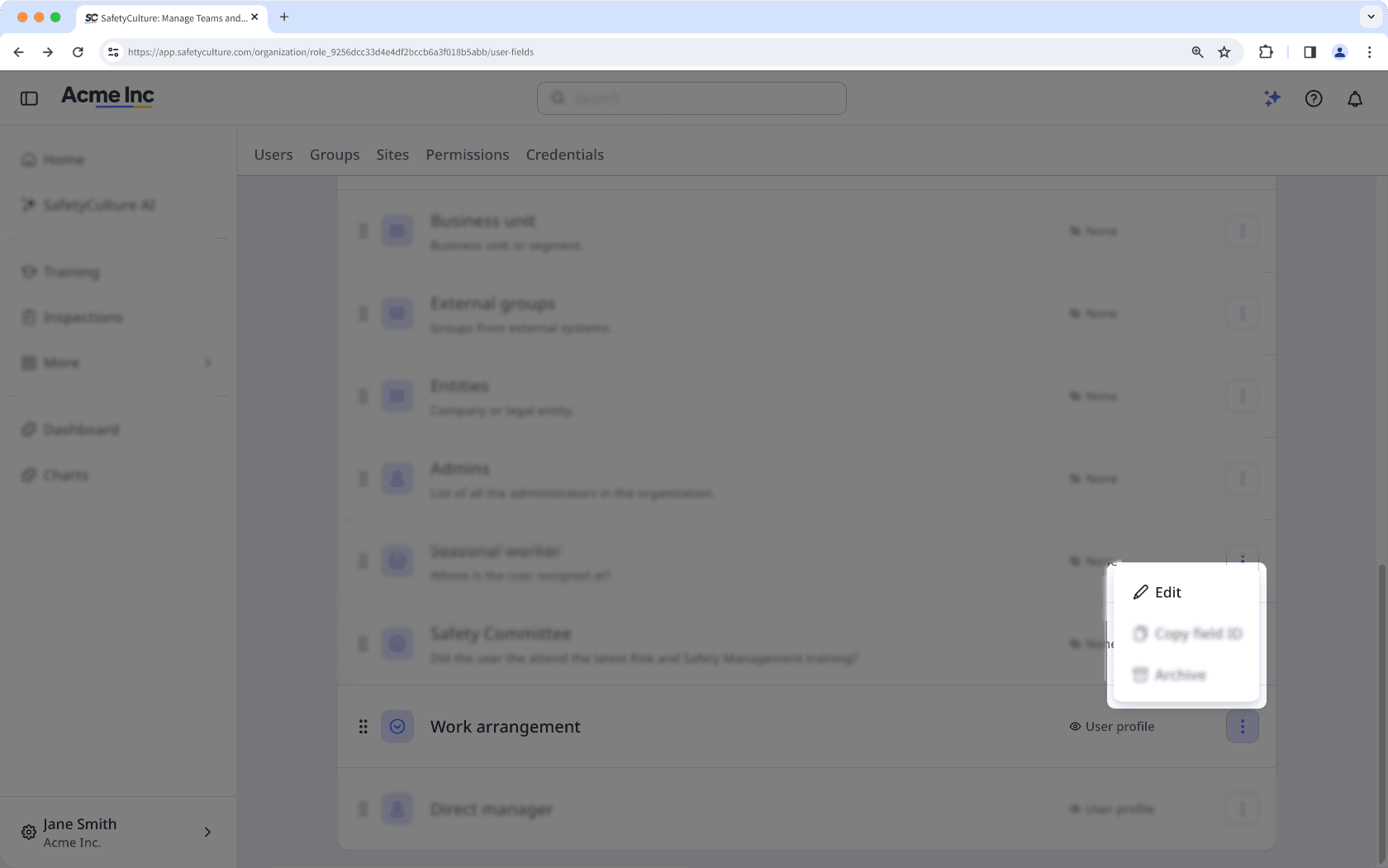Switch to the Credentials tab
1388x868 pixels.
point(564,154)
